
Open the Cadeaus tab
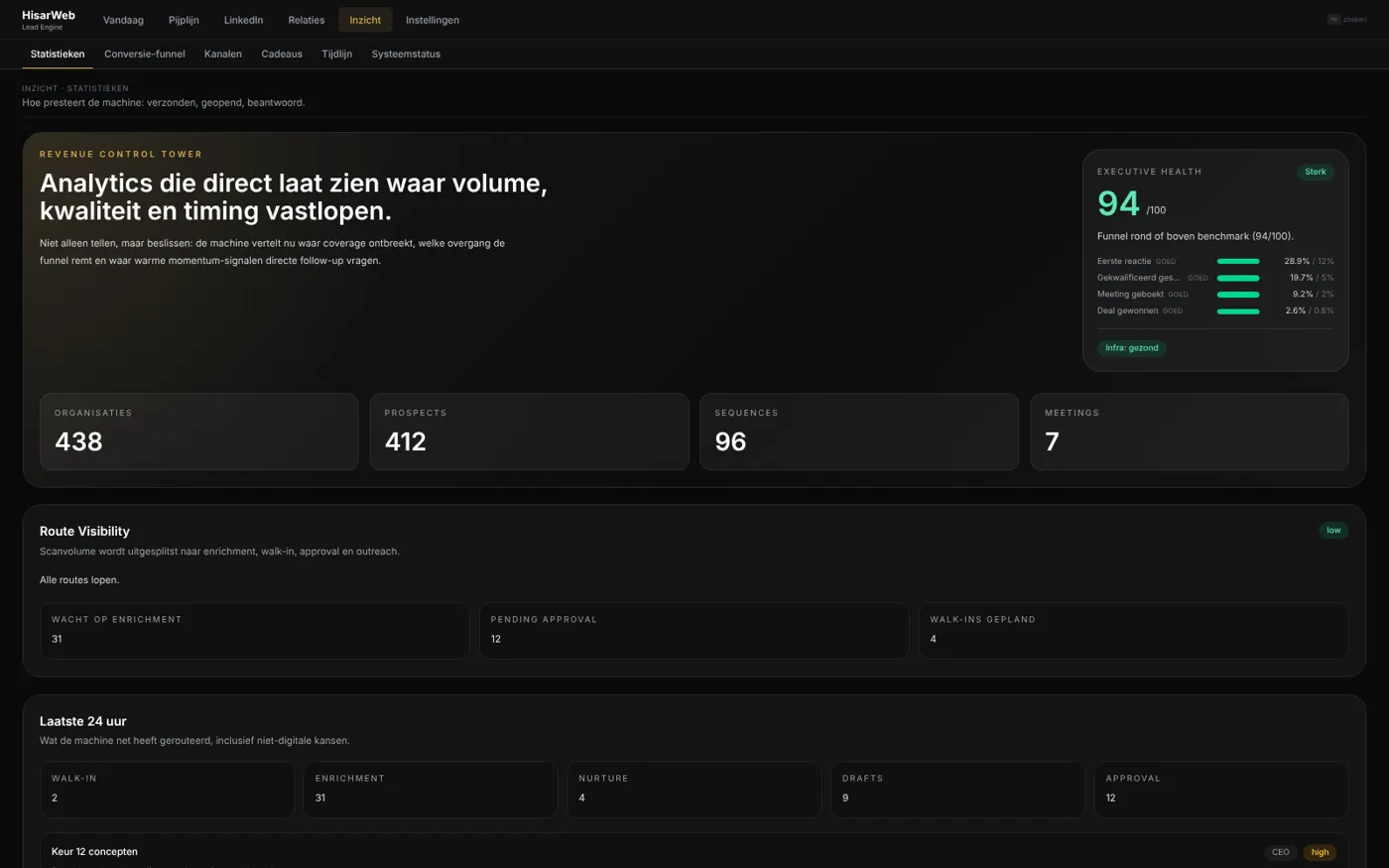tap(282, 55)
